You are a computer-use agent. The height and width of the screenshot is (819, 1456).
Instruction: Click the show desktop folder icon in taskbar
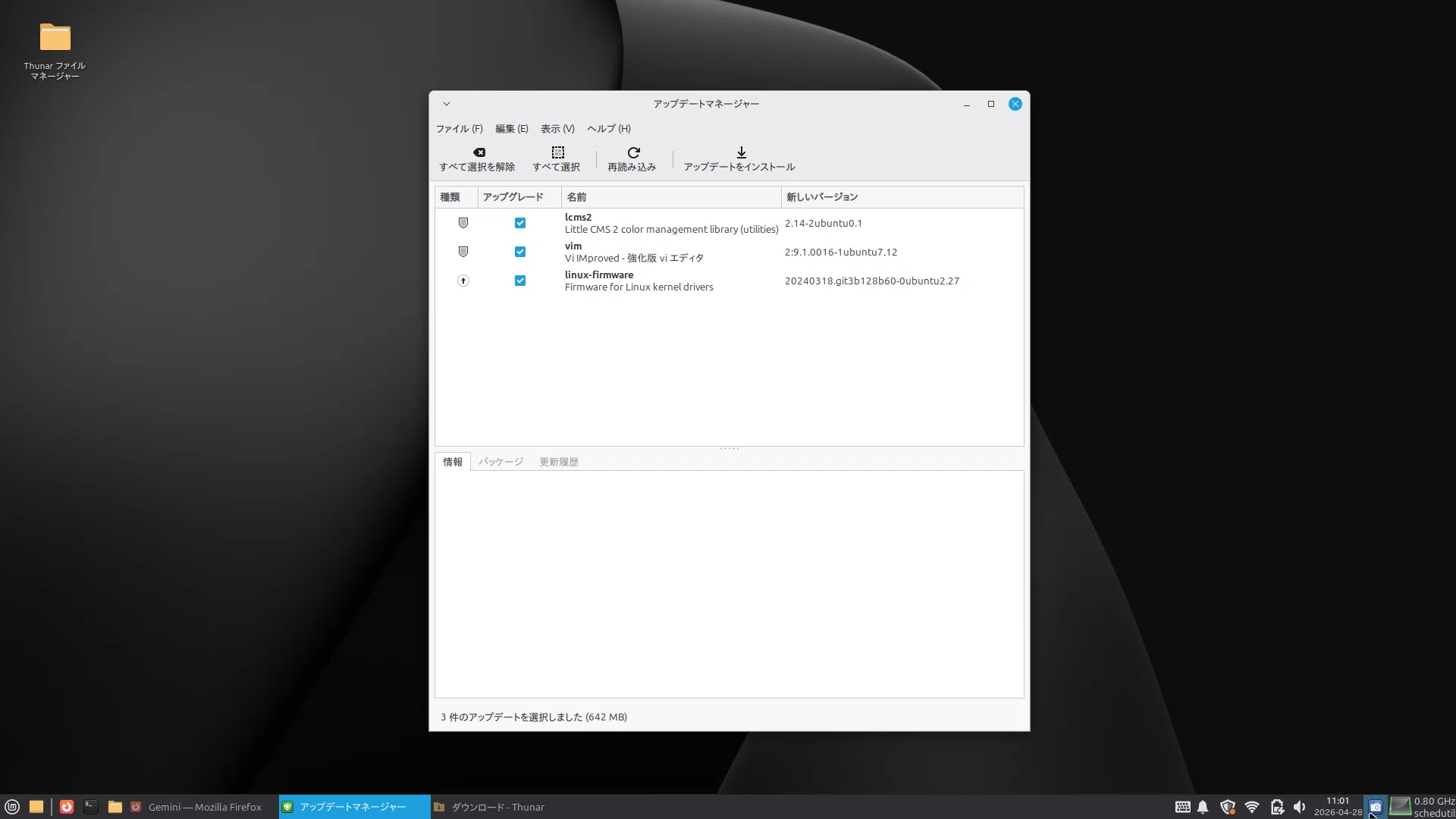click(x=36, y=807)
